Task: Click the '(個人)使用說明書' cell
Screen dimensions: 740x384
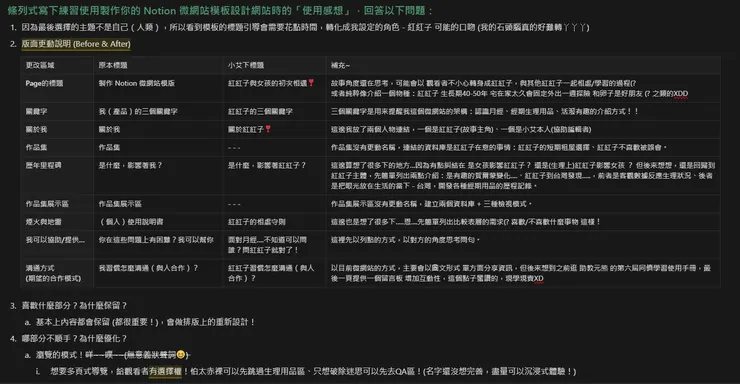Action: pyautogui.click(x=158, y=222)
